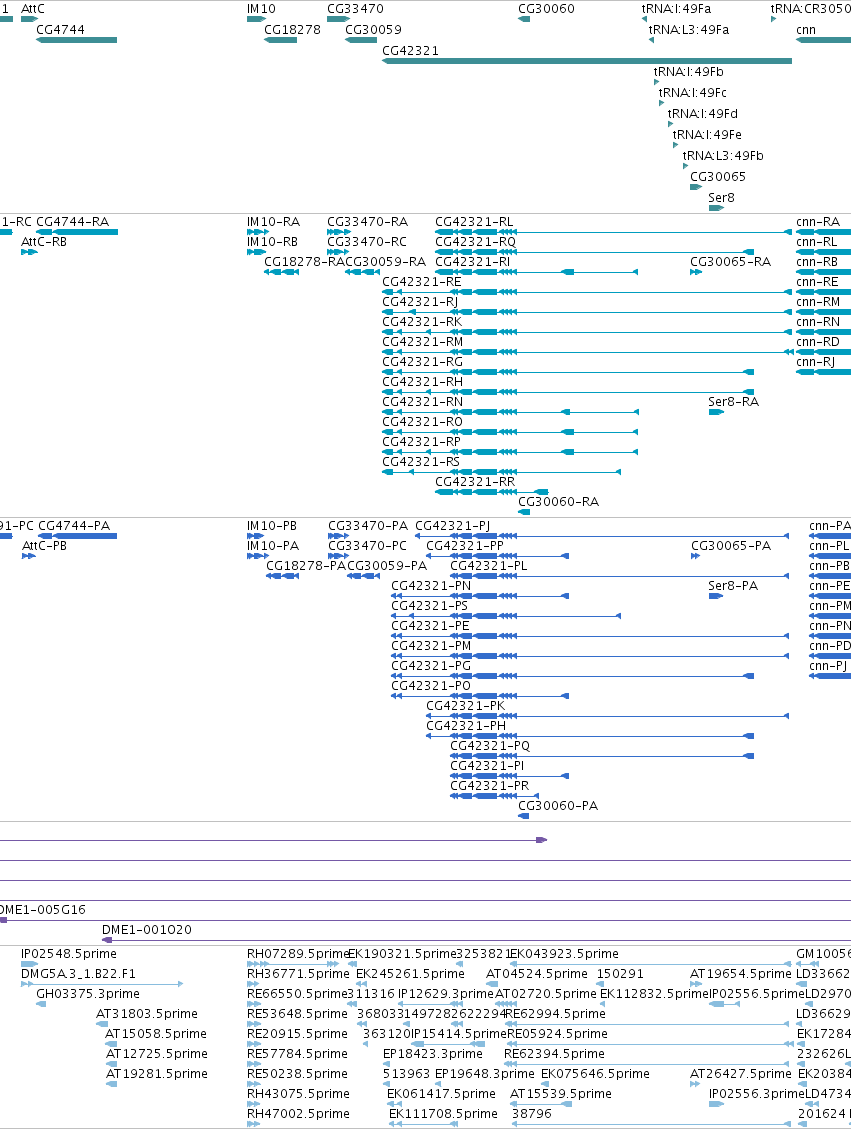
Task: Select the CG33470 gene label
Action: pos(355,9)
